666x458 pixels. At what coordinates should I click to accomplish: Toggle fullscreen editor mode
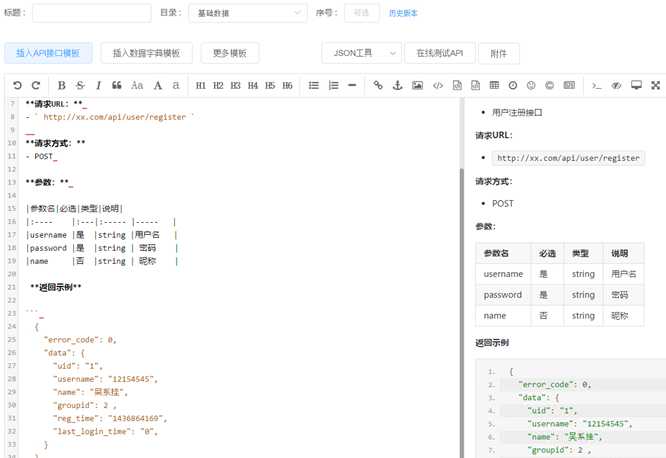click(655, 85)
